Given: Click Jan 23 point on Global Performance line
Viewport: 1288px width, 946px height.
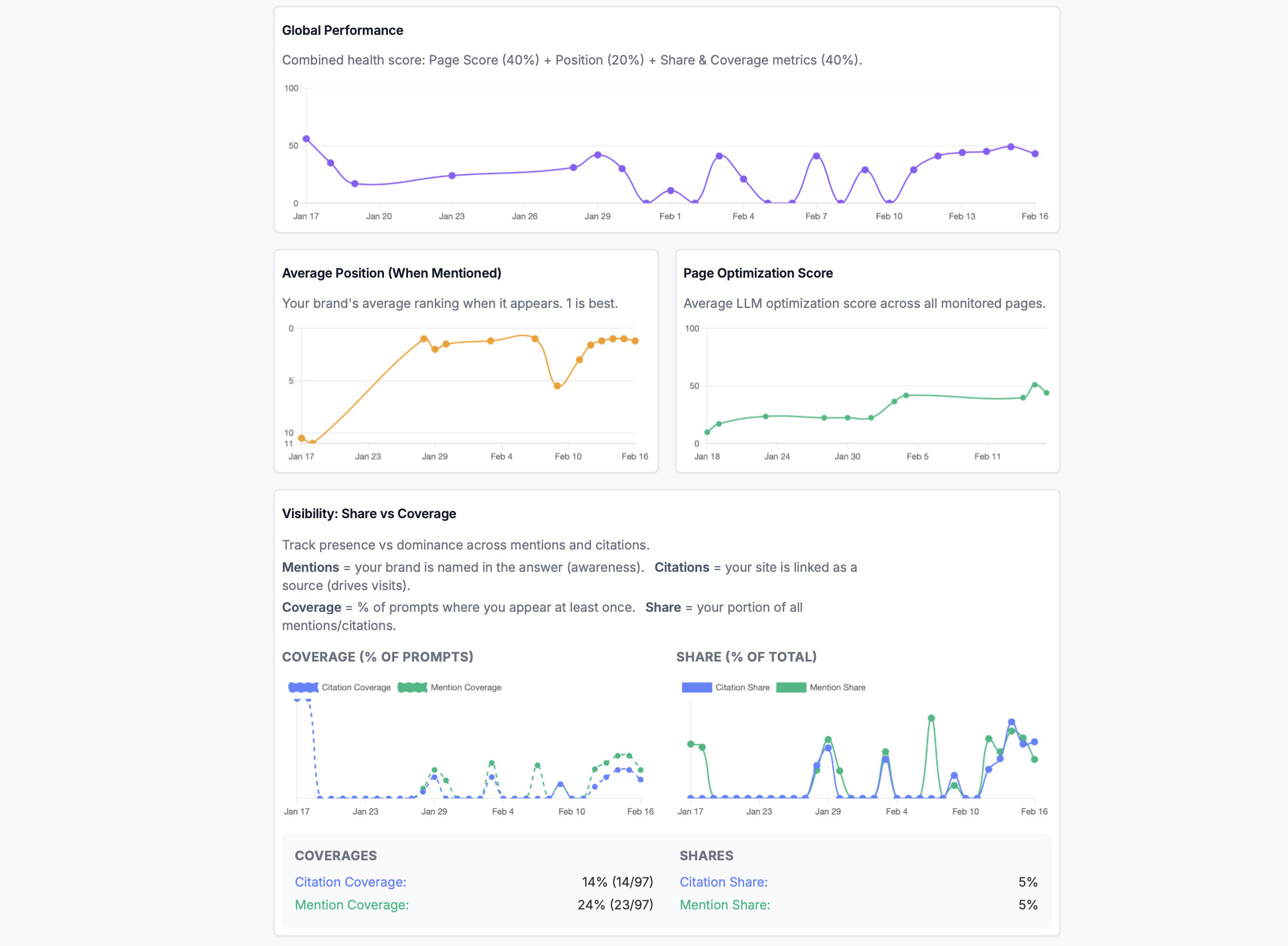Looking at the screenshot, I should [x=452, y=175].
